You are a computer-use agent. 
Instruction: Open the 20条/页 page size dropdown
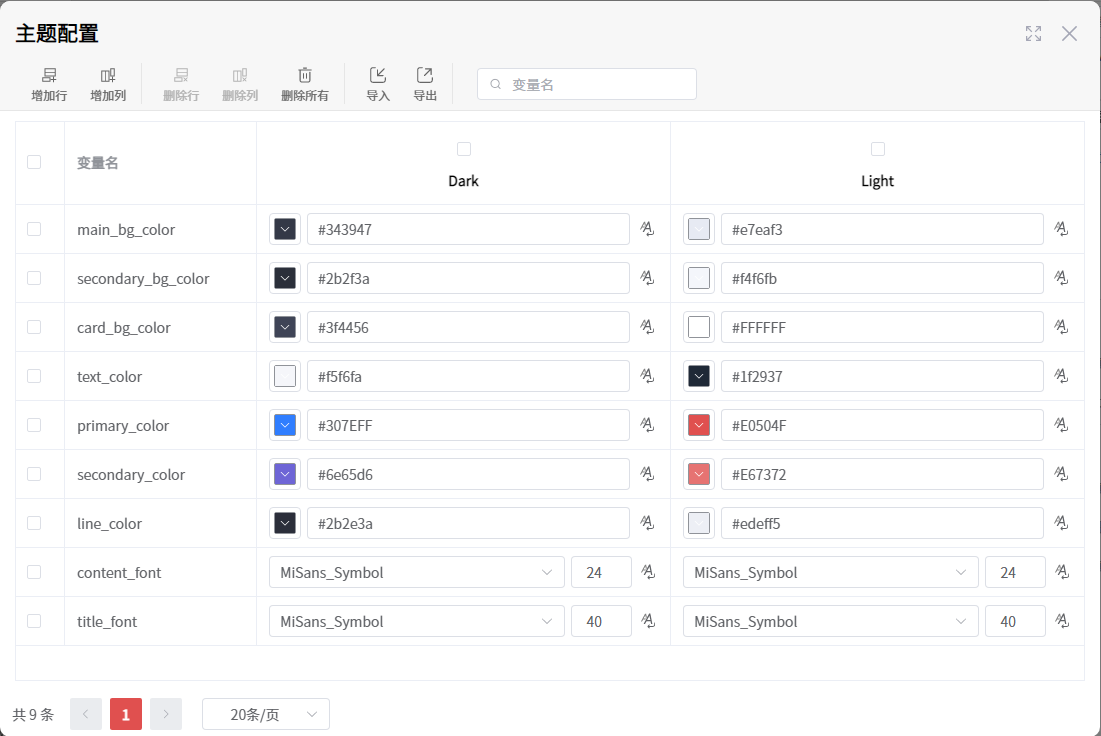266,714
